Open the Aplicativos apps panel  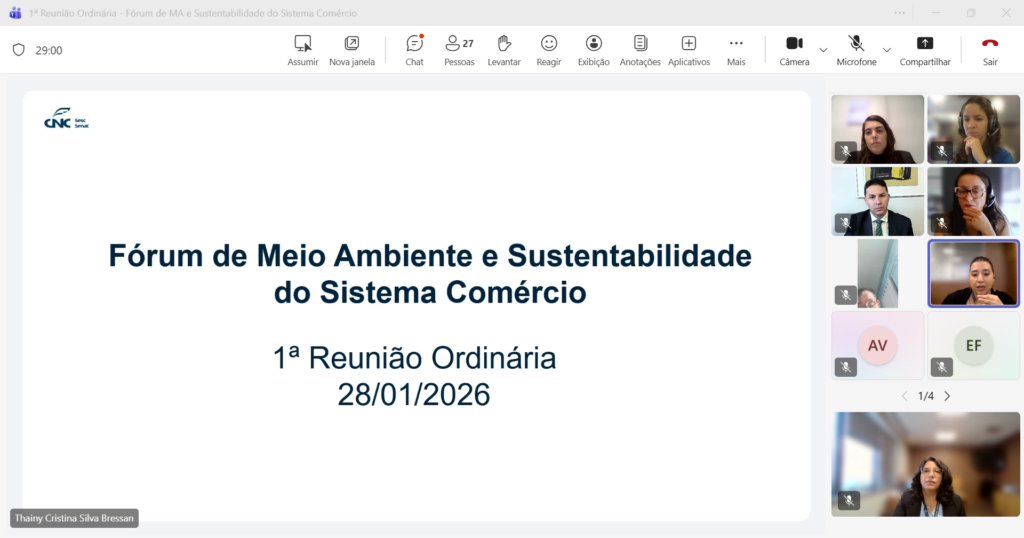tap(688, 50)
